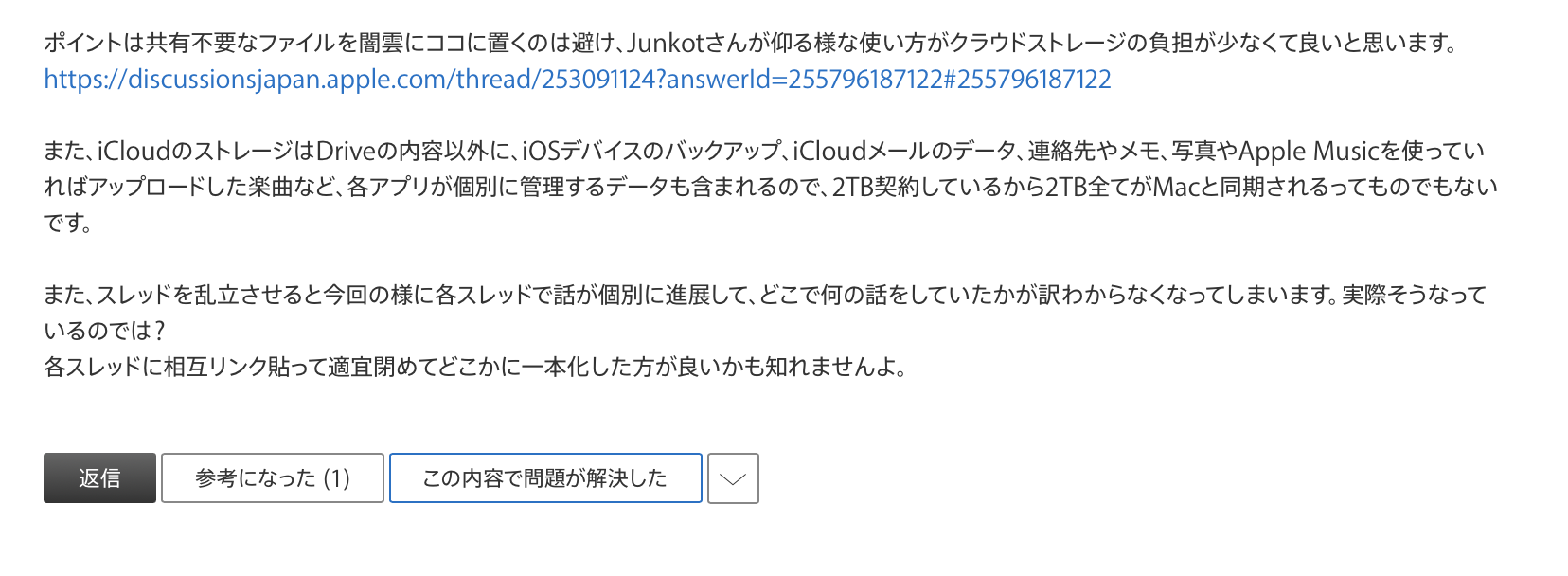Click the 返信 reply button

pyautogui.click(x=99, y=478)
